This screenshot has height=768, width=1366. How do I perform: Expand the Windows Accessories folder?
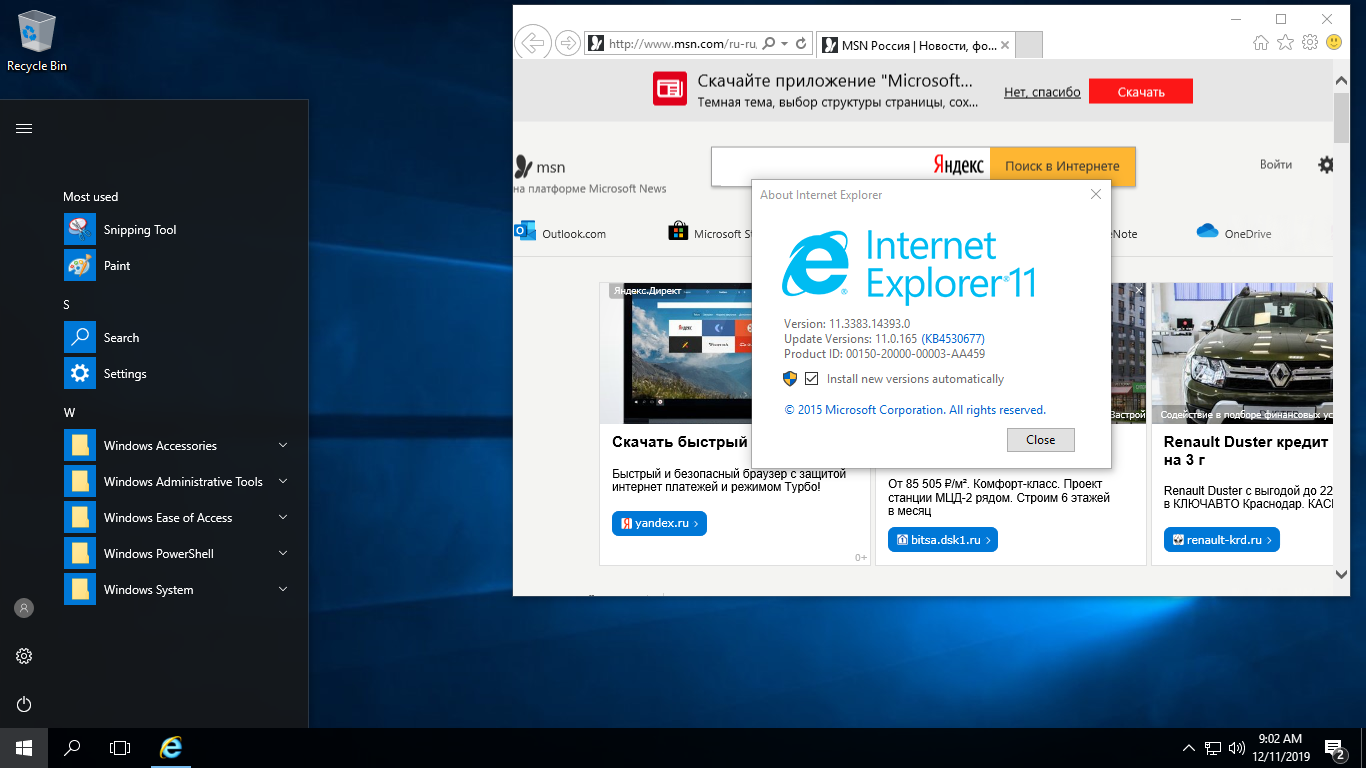(177, 446)
